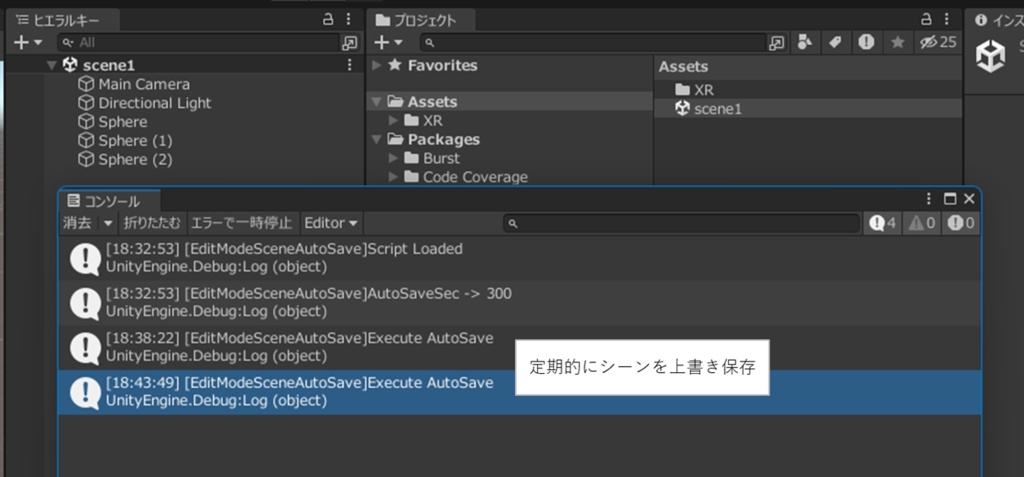Screen dimensions: 1024x477
Task: Open the Project create (+) menu
Action: click(389, 42)
